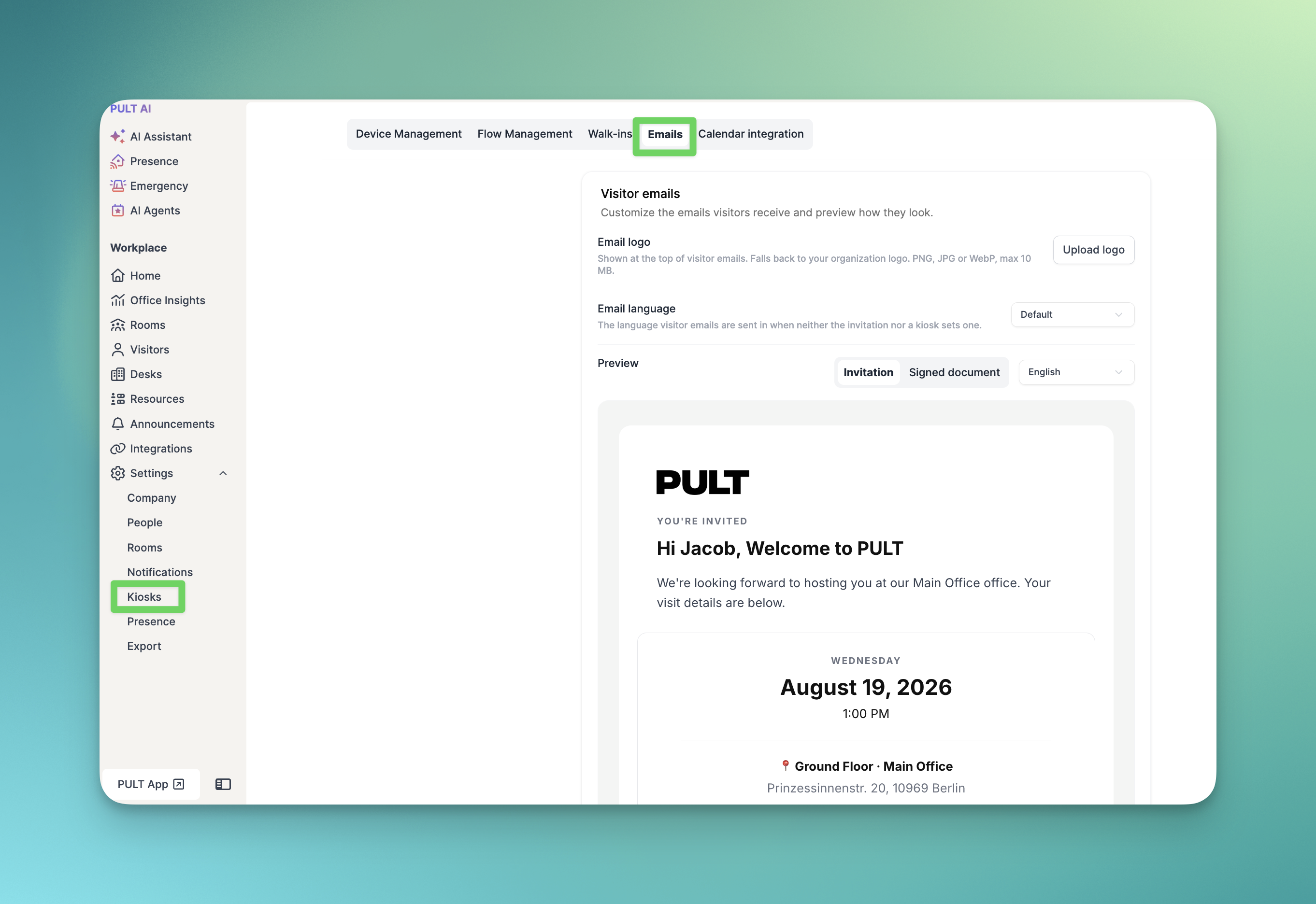Switch to the Flow Management tab
The image size is (1316, 904).
click(x=525, y=134)
